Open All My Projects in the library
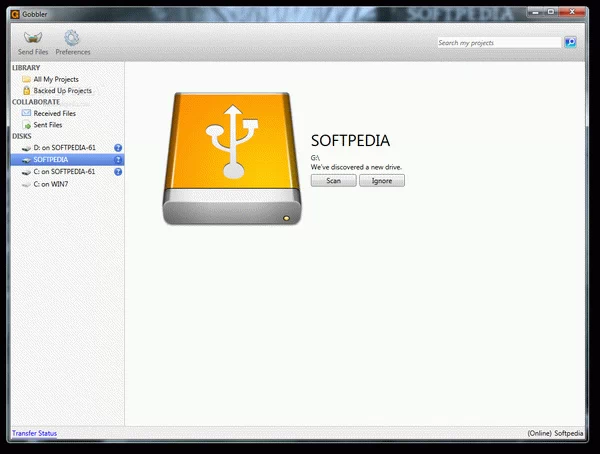The height and width of the screenshot is (454, 600). point(55,79)
